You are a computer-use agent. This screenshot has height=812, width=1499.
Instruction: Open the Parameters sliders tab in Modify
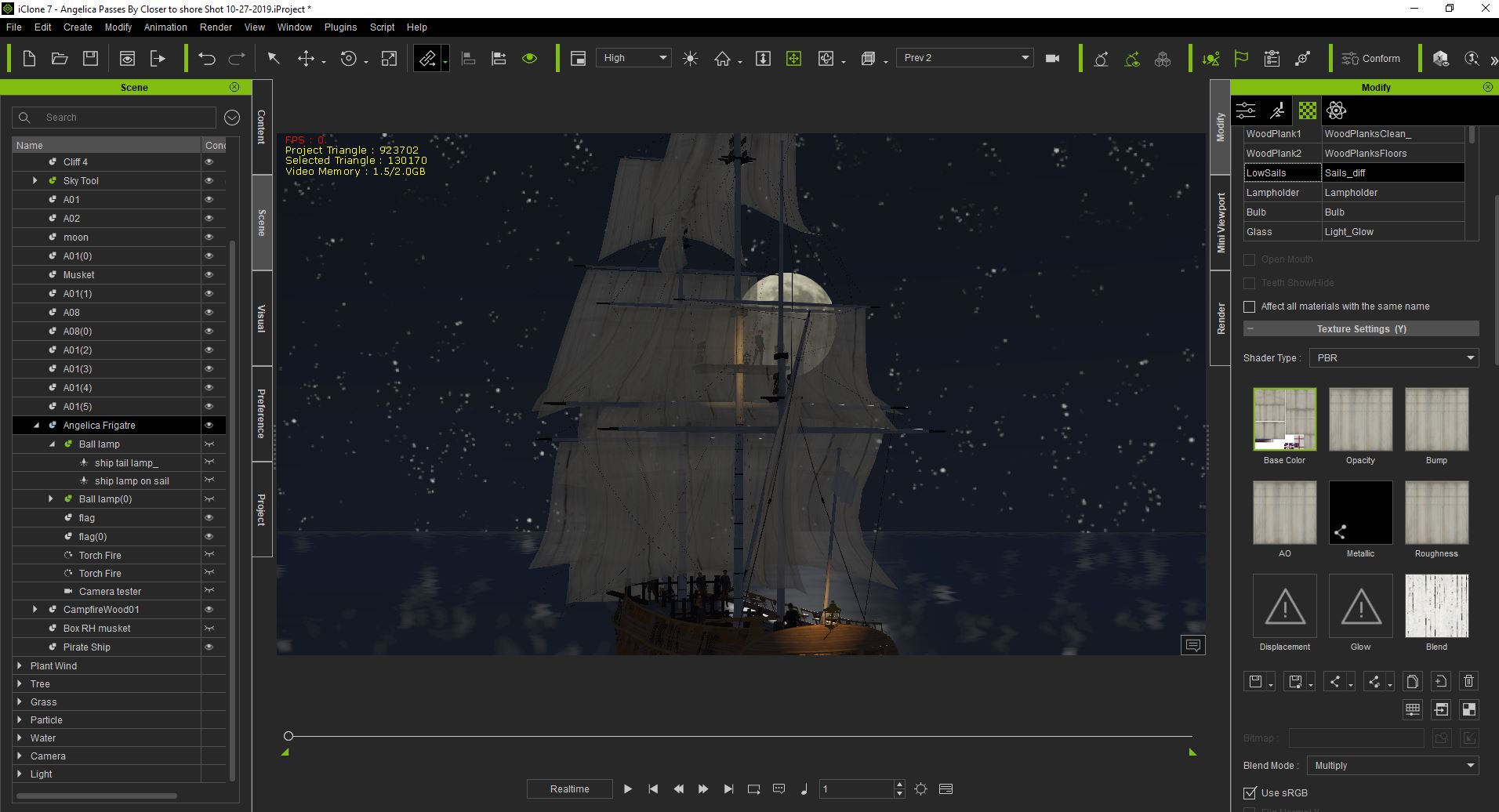pos(1246,111)
